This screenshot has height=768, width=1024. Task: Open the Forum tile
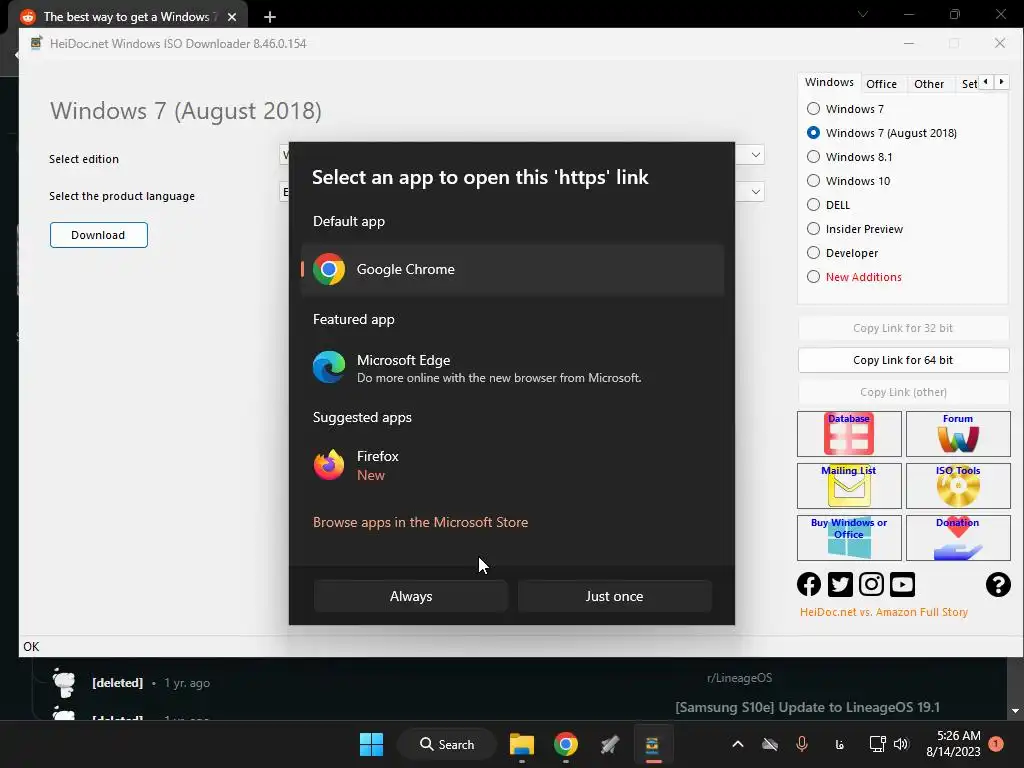coord(958,434)
